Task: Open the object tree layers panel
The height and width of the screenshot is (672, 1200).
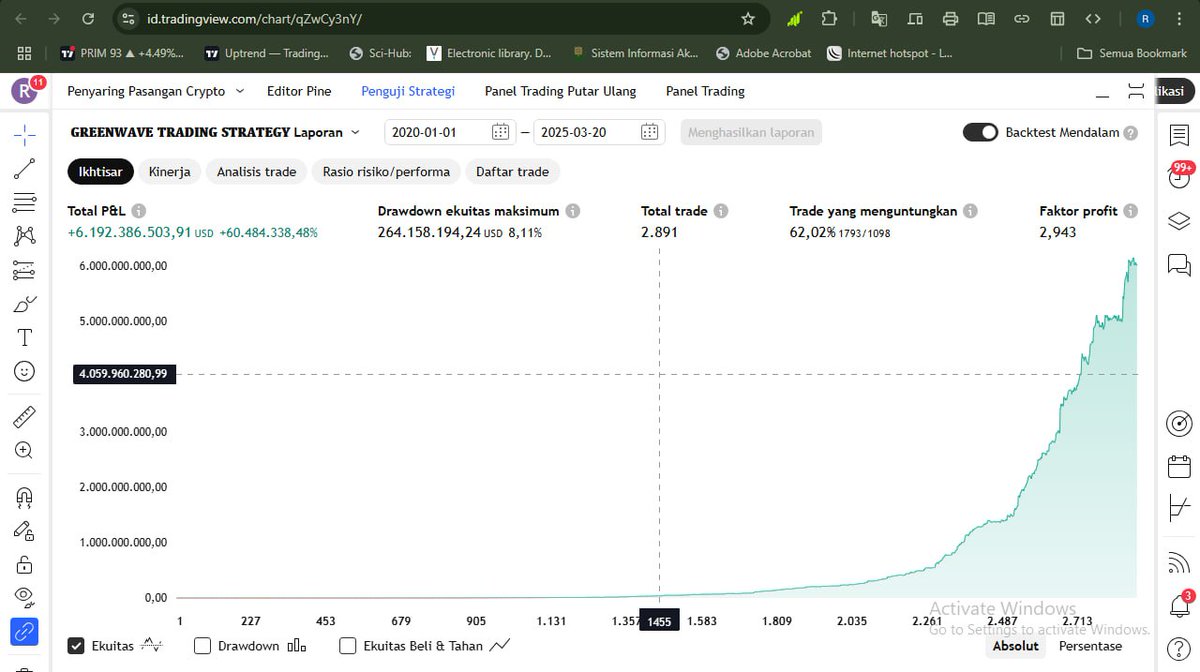Action: coord(1180,221)
